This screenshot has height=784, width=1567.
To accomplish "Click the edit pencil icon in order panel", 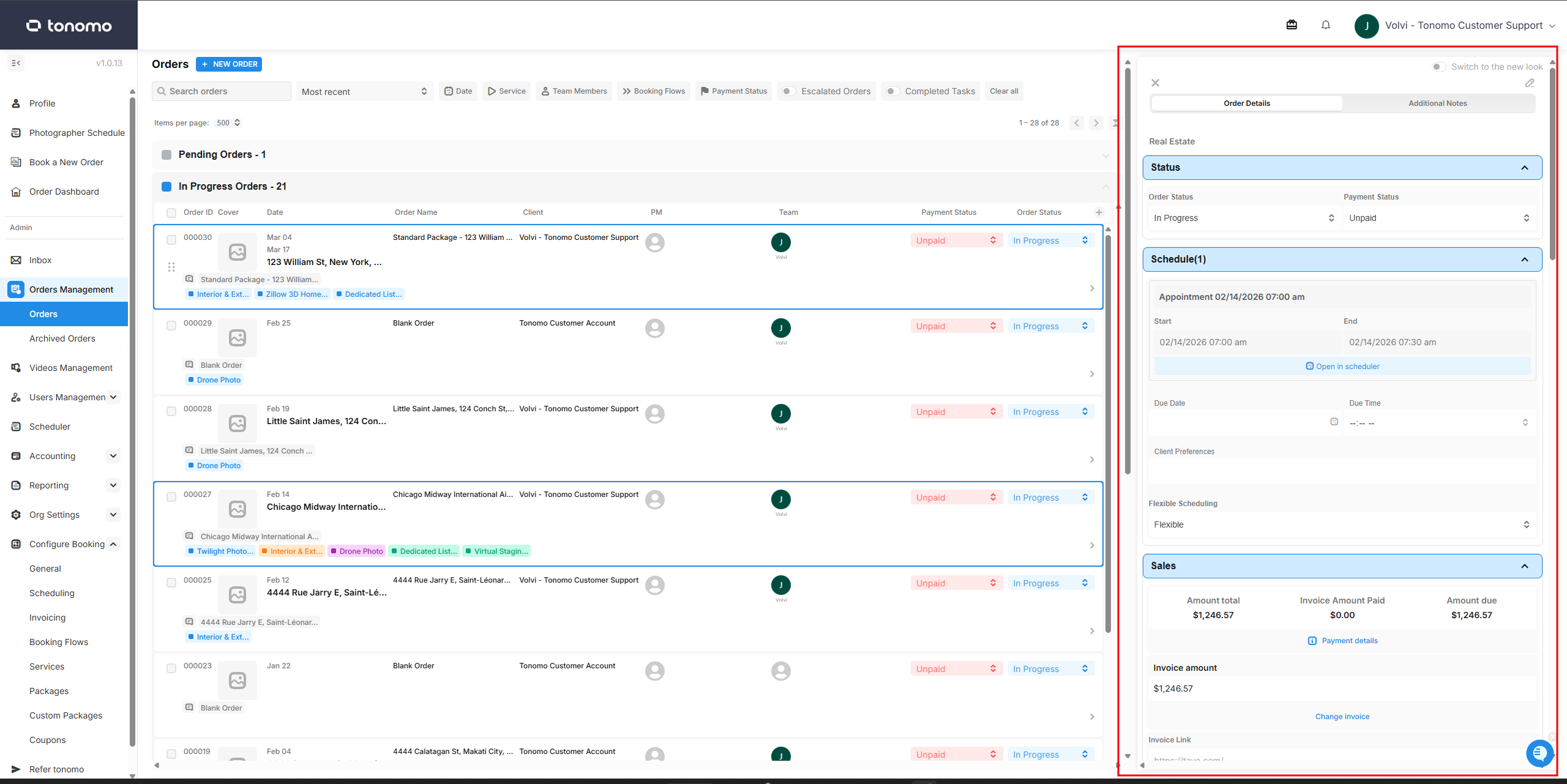I will pos(1530,83).
